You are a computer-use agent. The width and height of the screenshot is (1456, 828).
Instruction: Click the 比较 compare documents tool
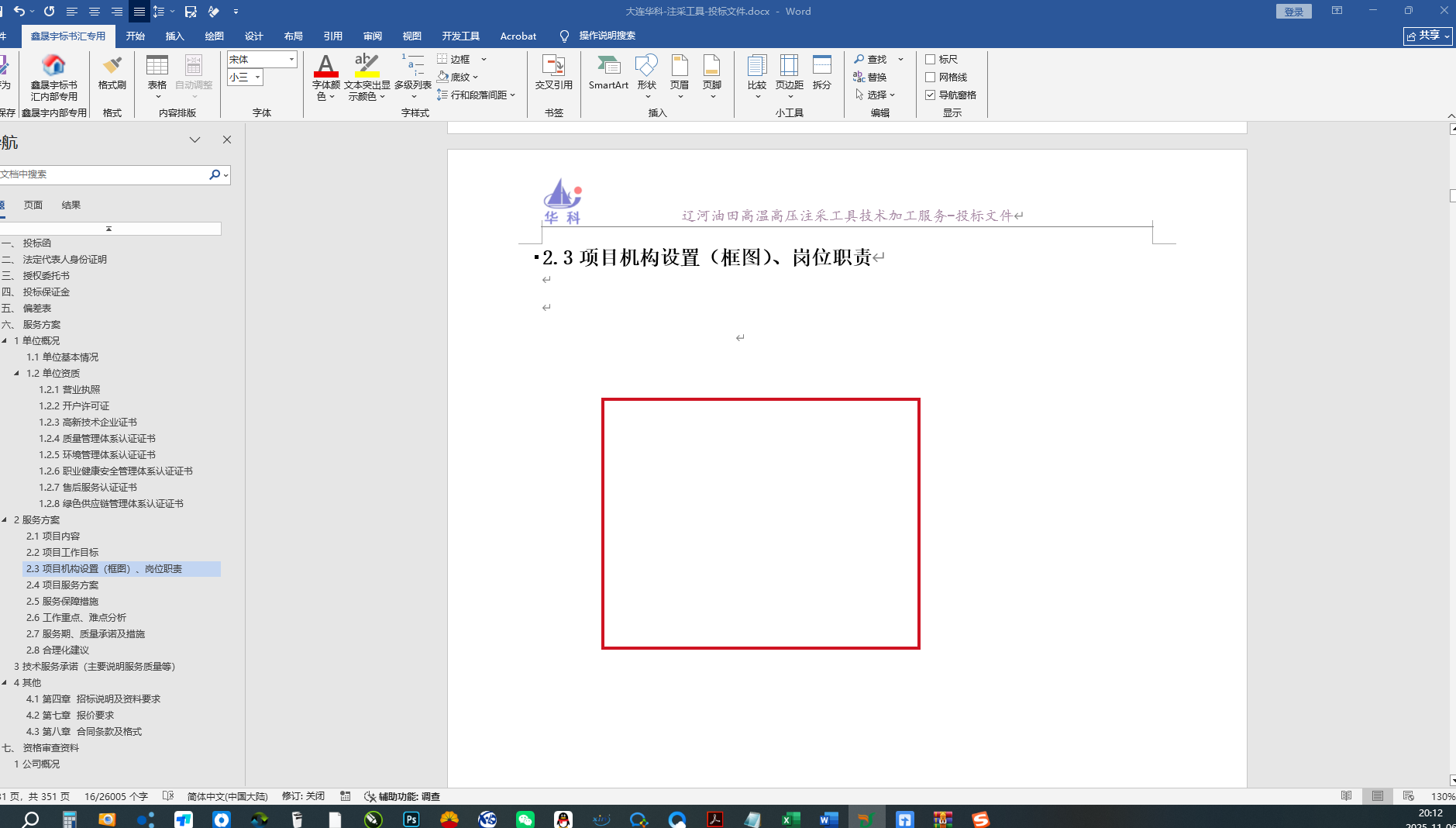tap(757, 78)
